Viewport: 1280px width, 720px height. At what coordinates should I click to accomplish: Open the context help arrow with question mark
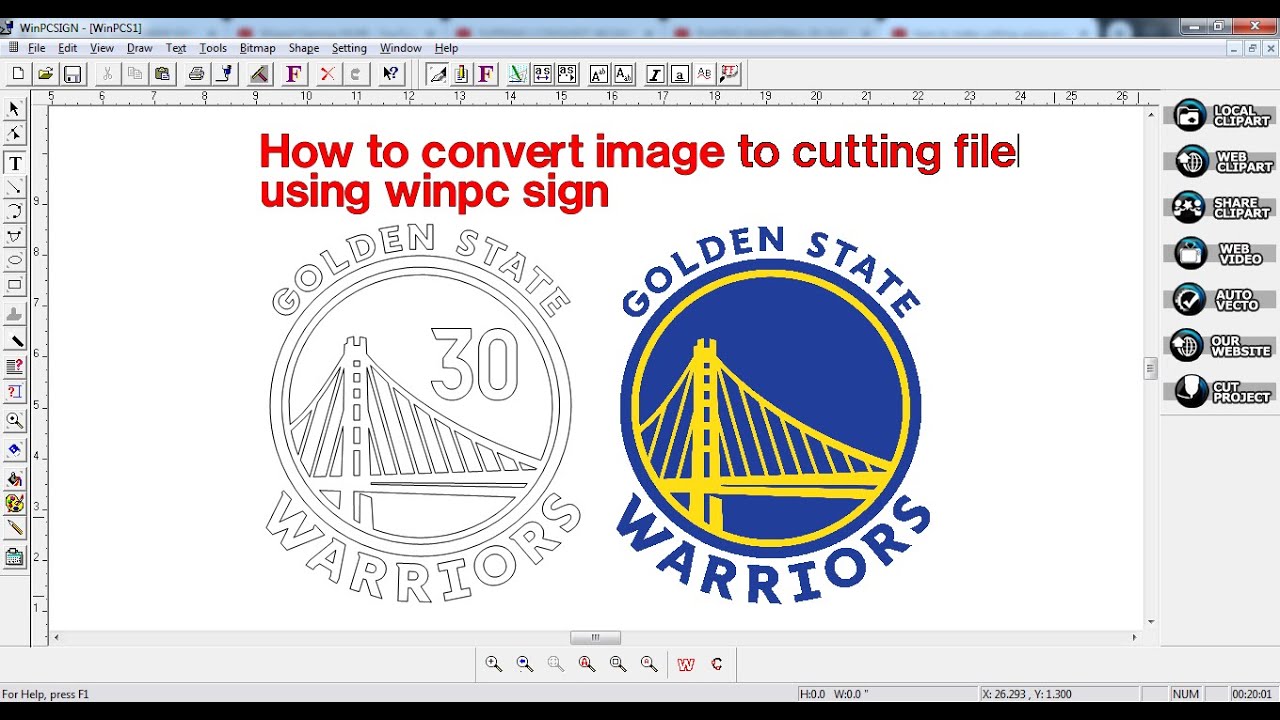click(x=390, y=73)
